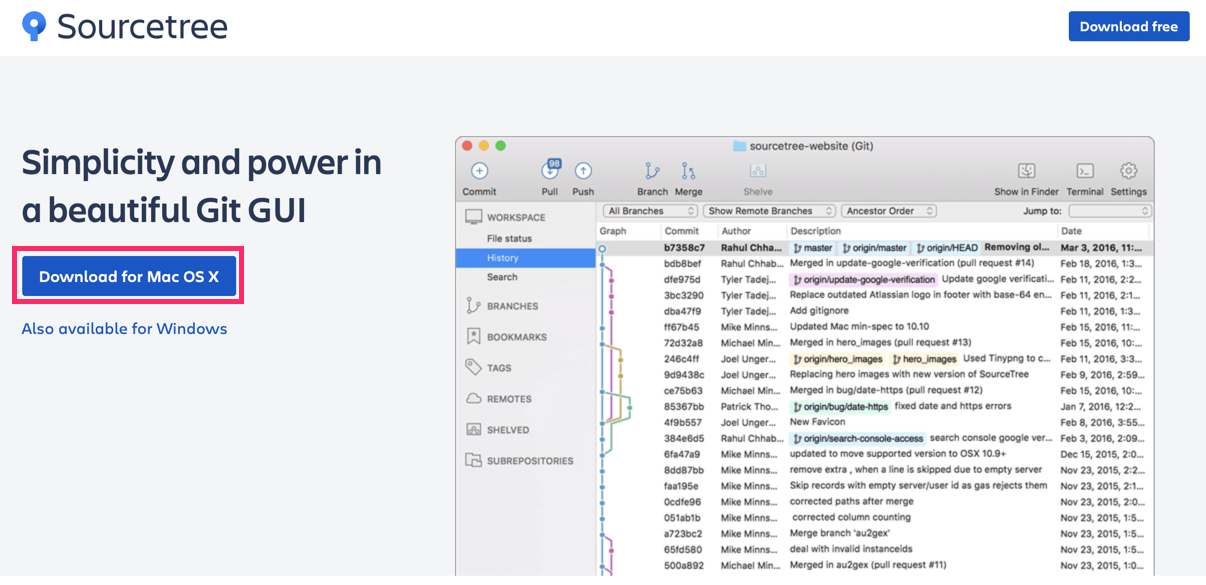Click the BRANCHES section label
The width and height of the screenshot is (1206, 585).
tap(512, 306)
